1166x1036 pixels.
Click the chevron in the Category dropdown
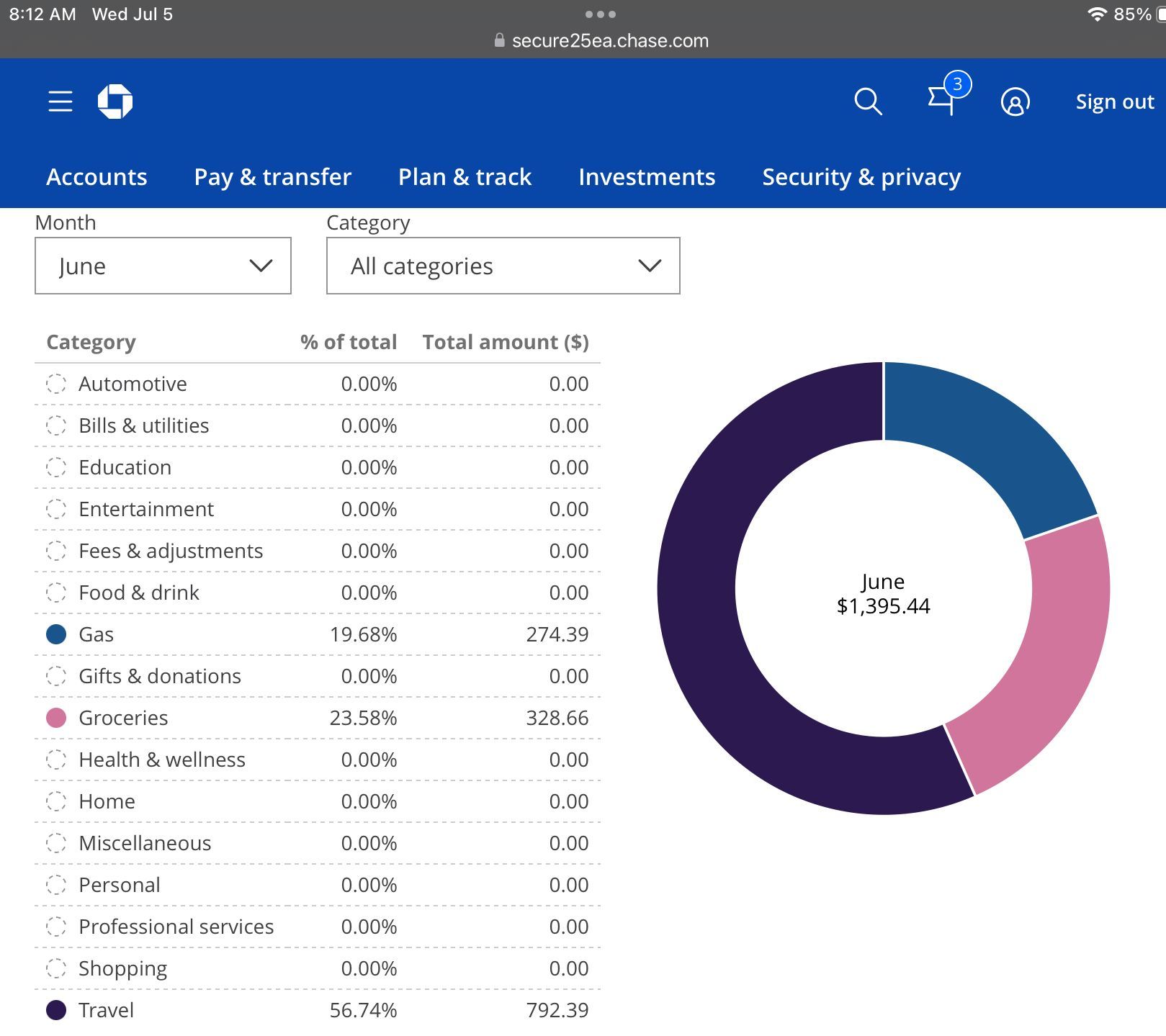pos(650,266)
